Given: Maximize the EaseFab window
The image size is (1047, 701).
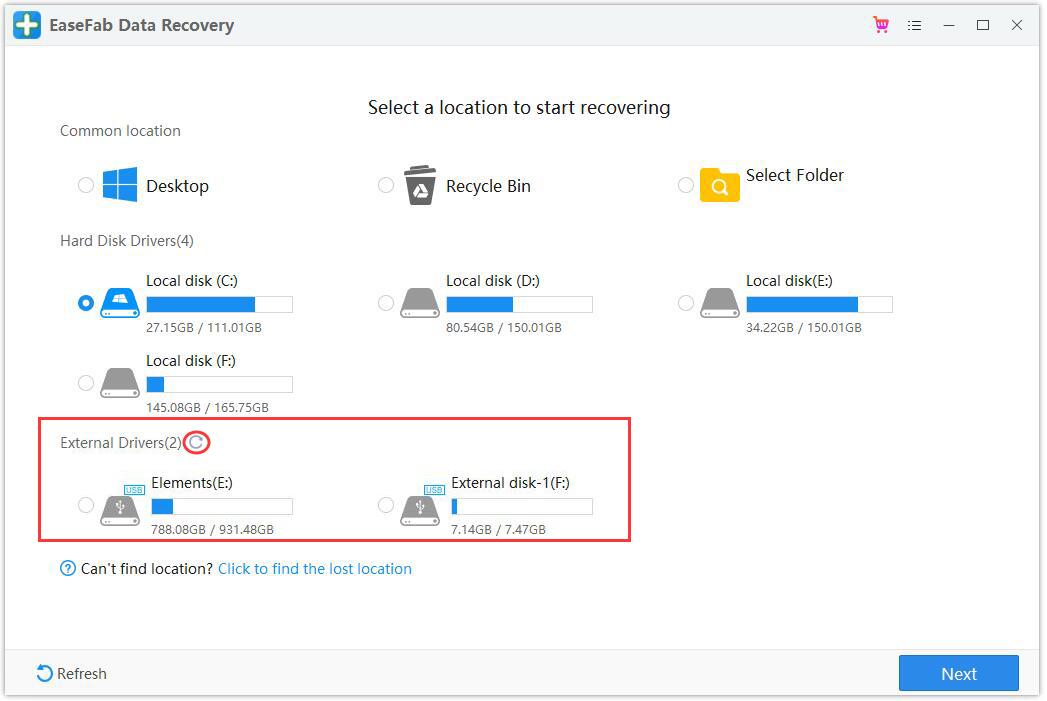Looking at the screenshot, I should click(x=983, y=25).
